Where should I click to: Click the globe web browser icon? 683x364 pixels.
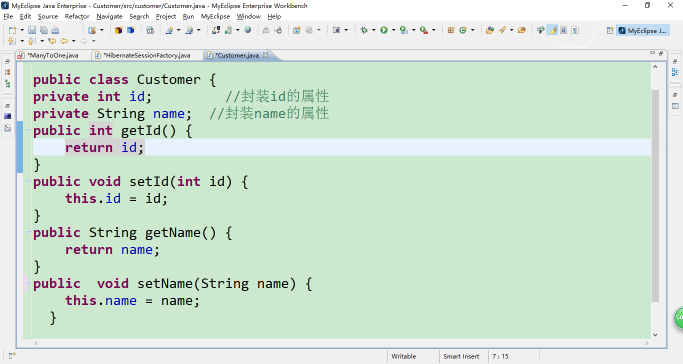247,30
